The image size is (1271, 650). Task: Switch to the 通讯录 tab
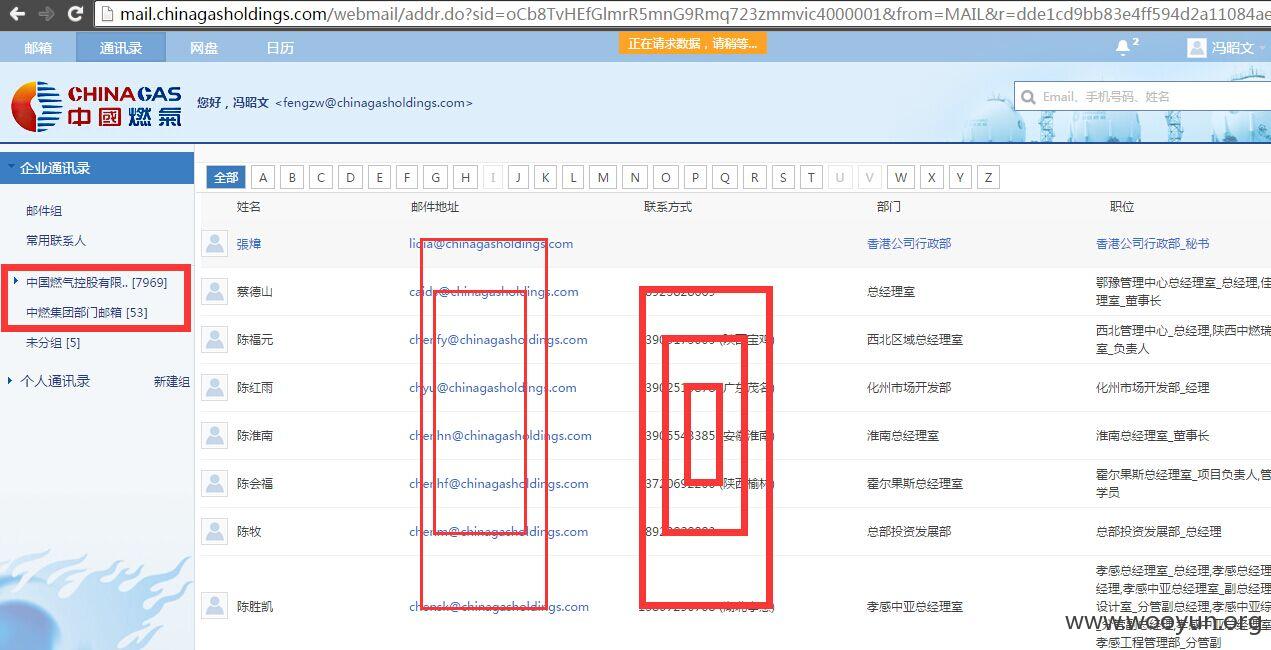pyautogui.click(x=121, y=48)
